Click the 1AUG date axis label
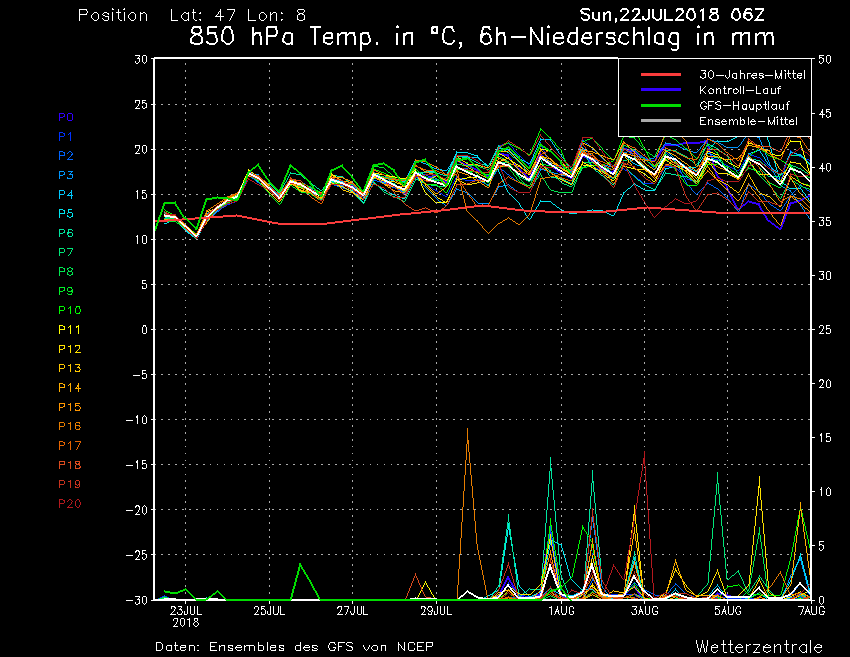850x657 pixels. tap(561, 609)
